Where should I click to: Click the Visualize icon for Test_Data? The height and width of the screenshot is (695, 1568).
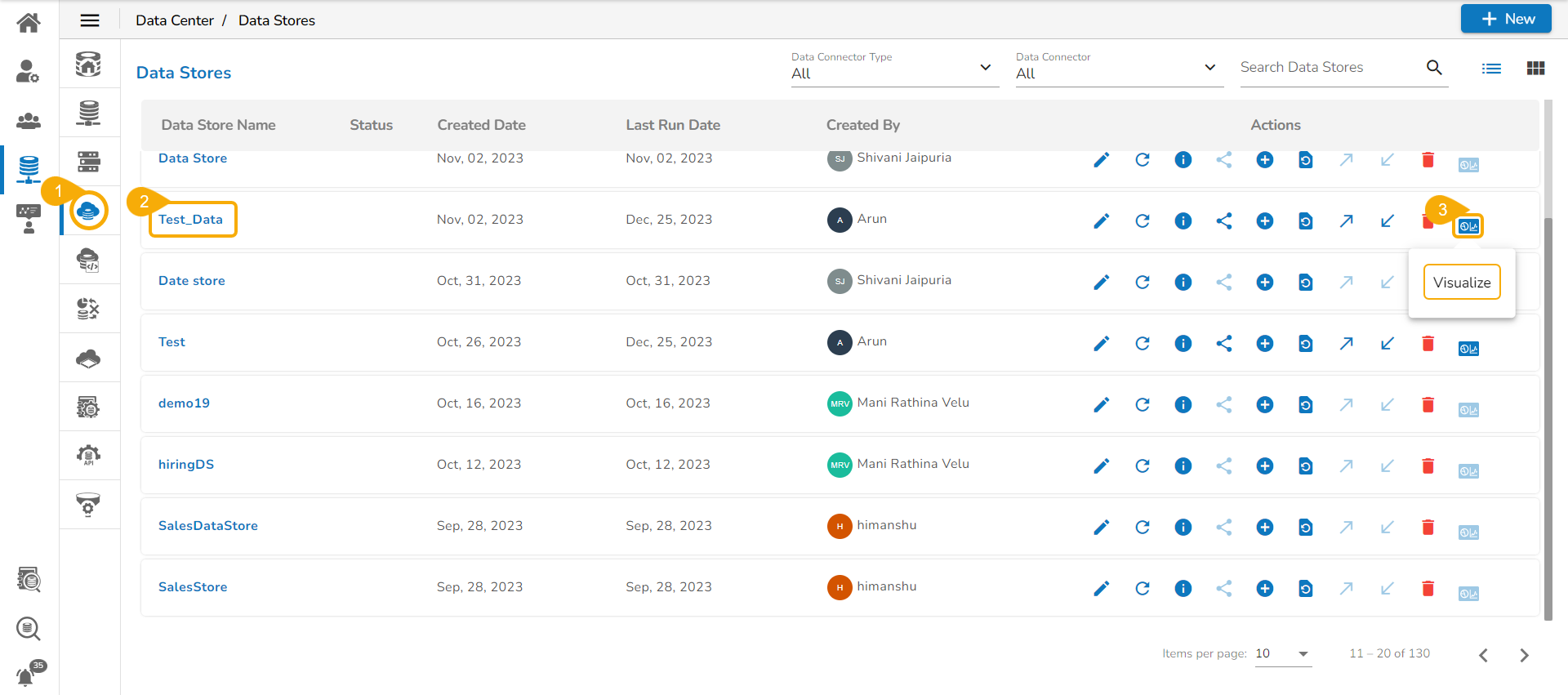[x=1468, y=226]
